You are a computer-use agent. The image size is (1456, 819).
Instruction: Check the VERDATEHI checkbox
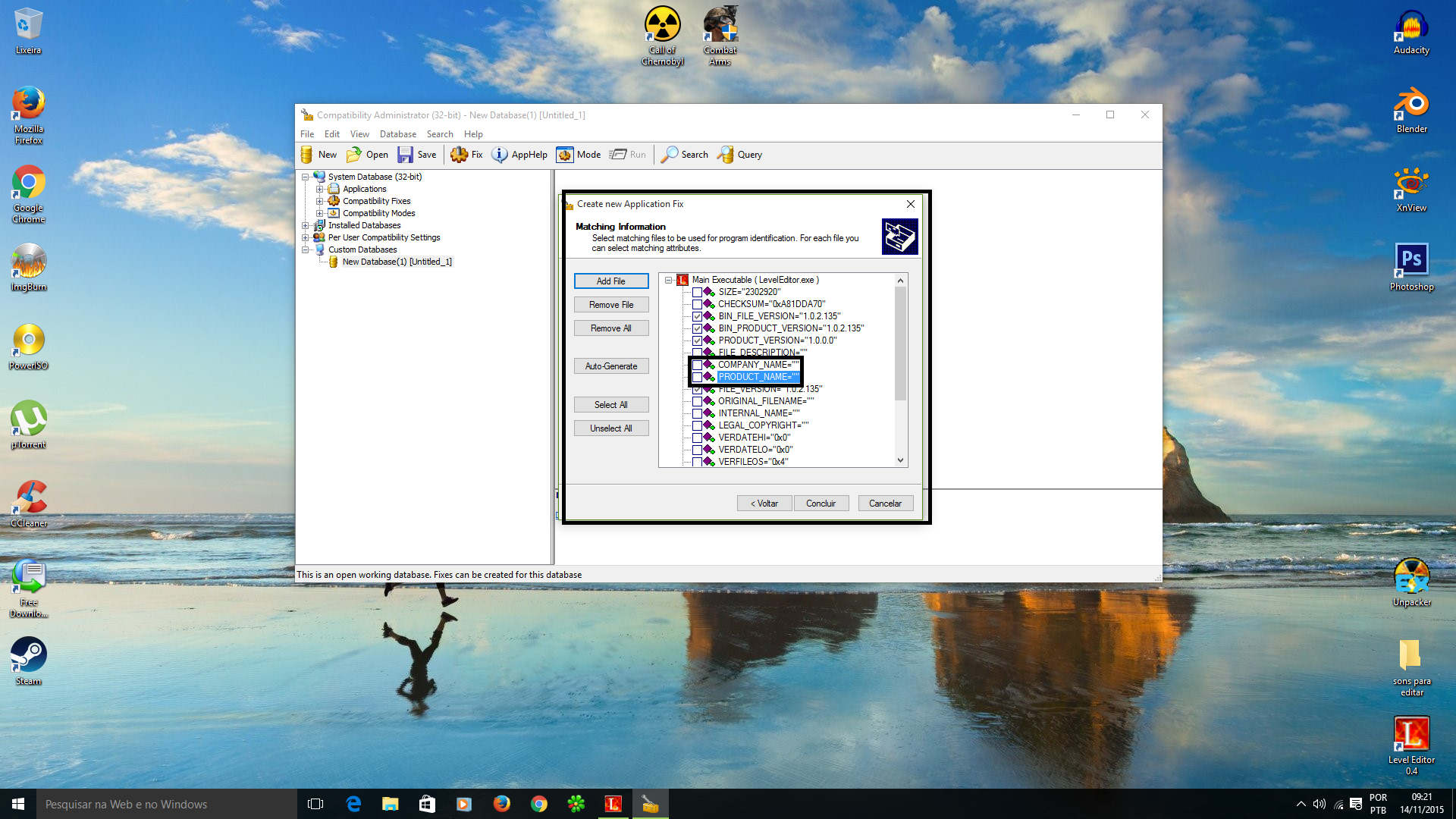[697, 438]
